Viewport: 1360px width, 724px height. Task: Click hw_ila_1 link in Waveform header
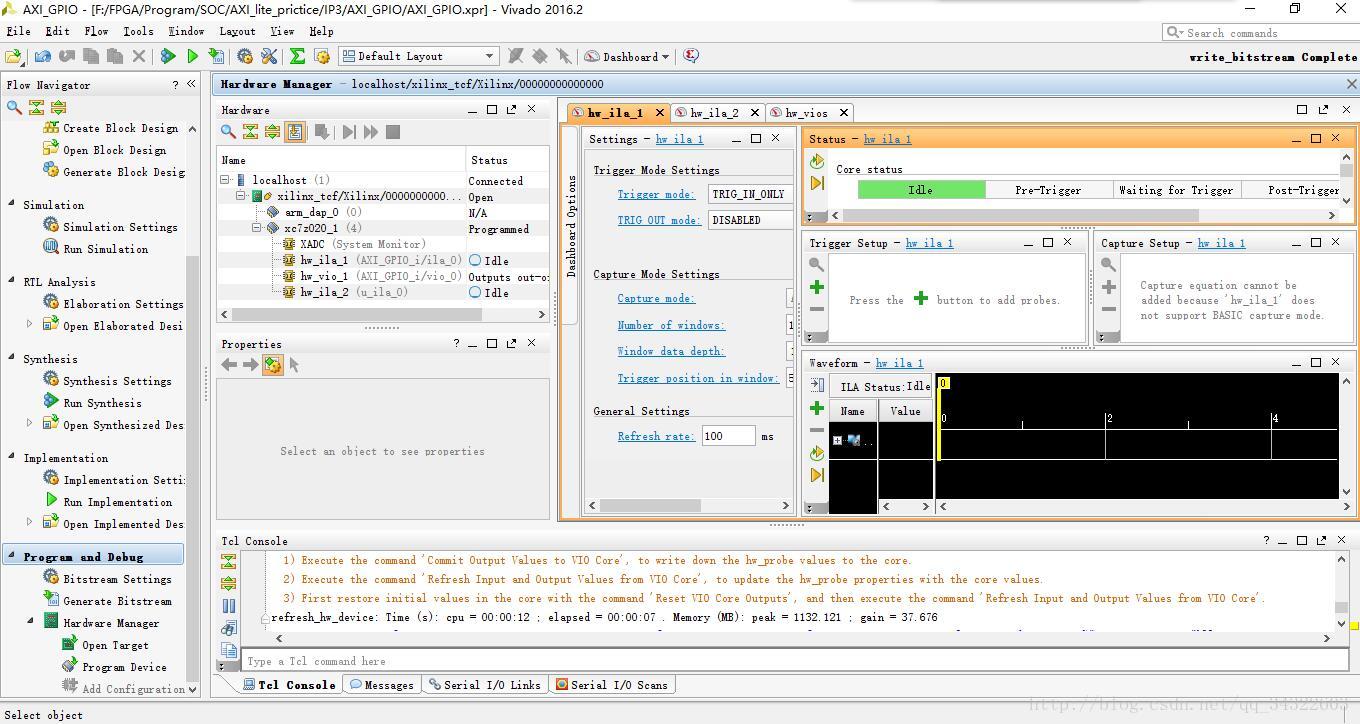point(899,363)
